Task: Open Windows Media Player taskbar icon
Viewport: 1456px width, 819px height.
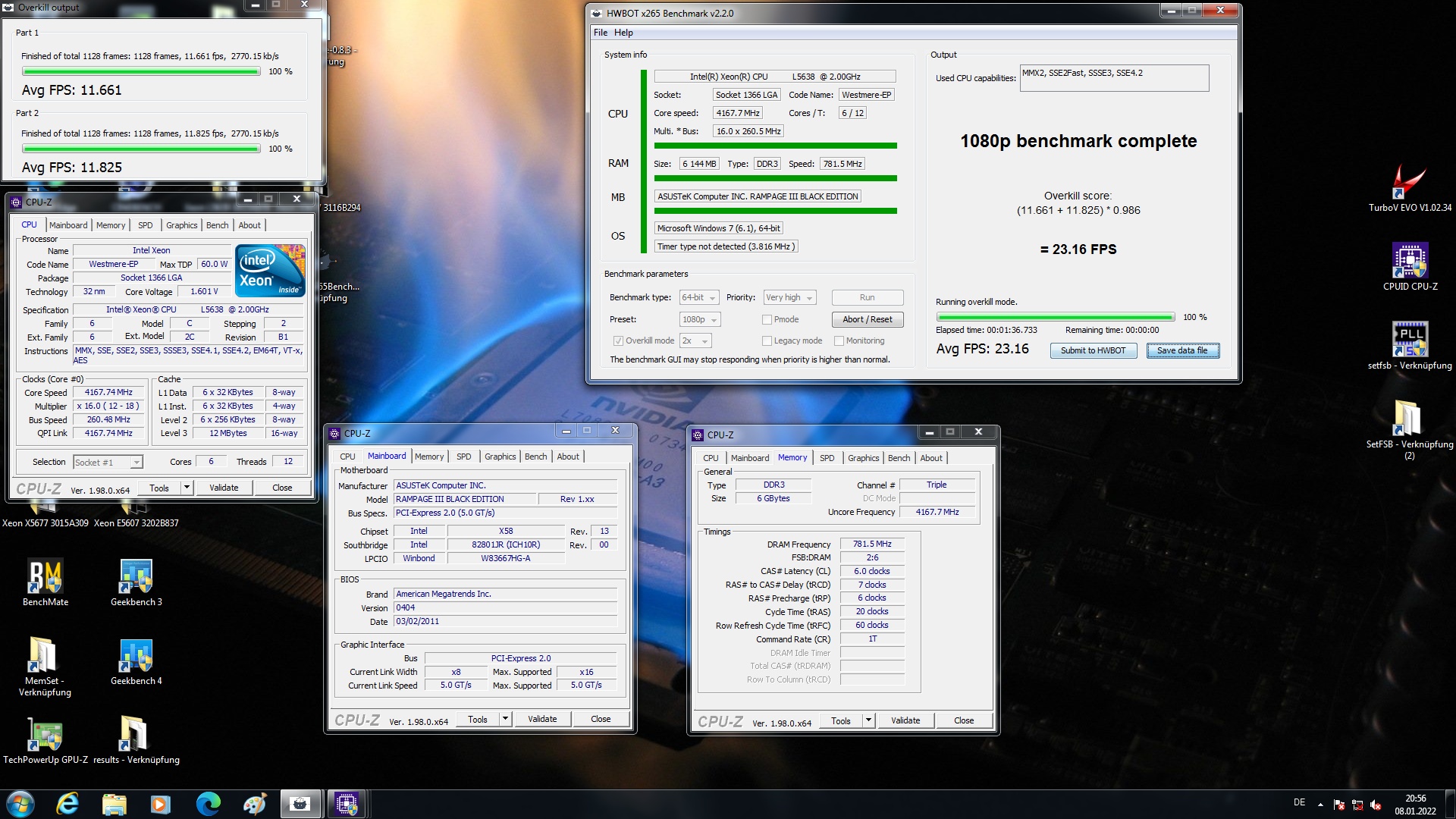Action: [x=160, y=804]
